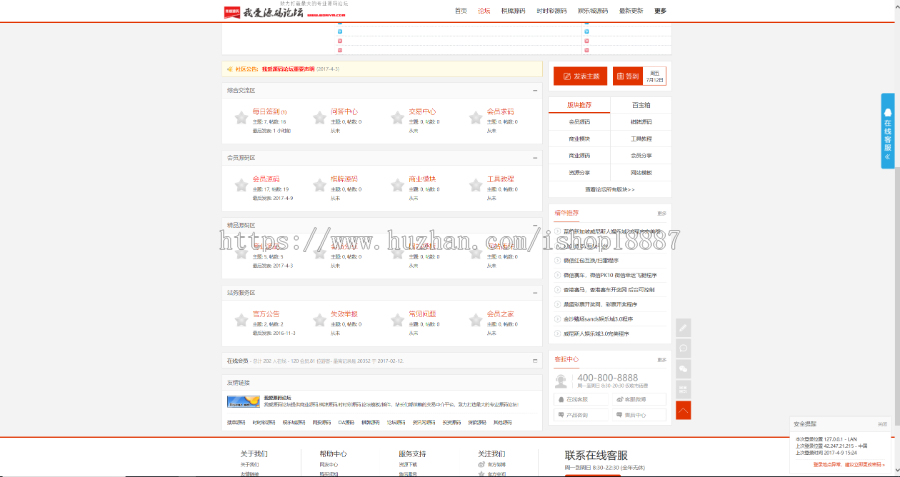Click 在线客服 button in service center
Screen dimensions: 900x477
coord(581,400)
